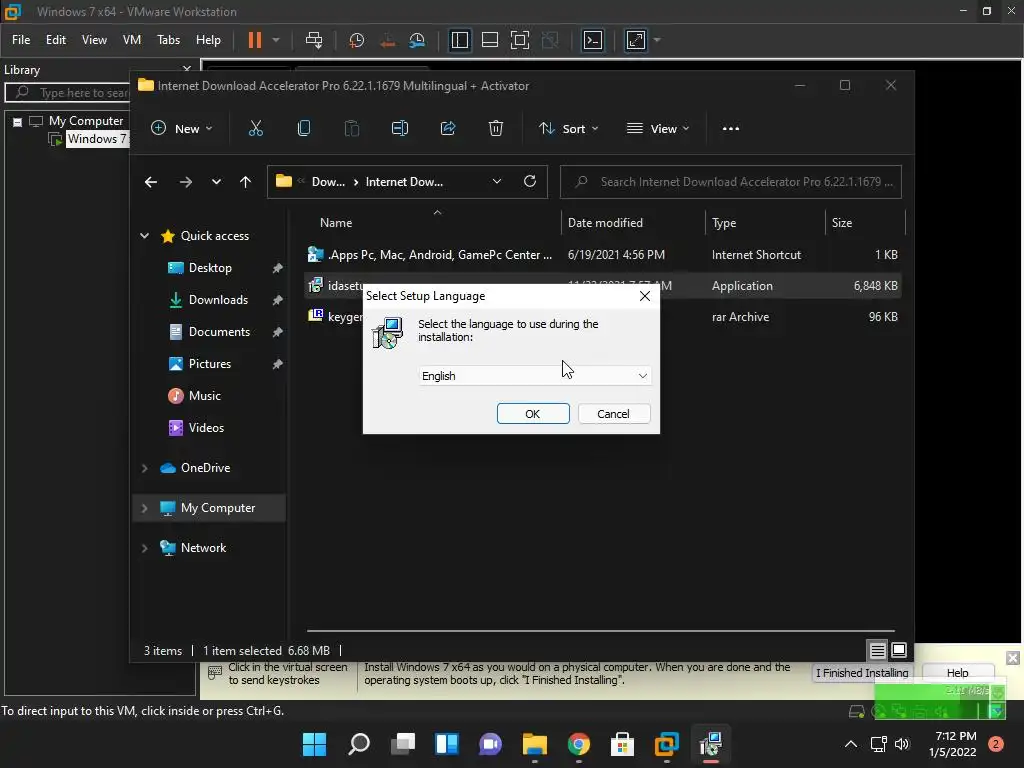Switch to large icons view icon
The width and height of the screenshot is (1024, 768).
pyautogui.click(x=899, y=650)
